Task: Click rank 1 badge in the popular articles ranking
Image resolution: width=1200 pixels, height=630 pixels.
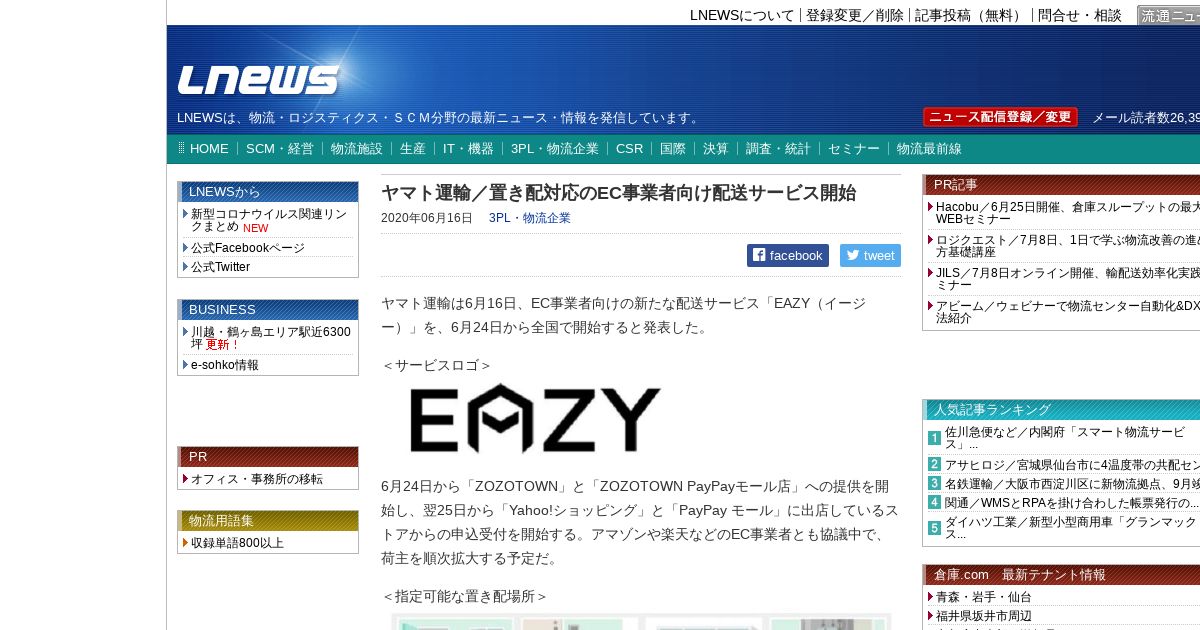Action: pos(934,438)
